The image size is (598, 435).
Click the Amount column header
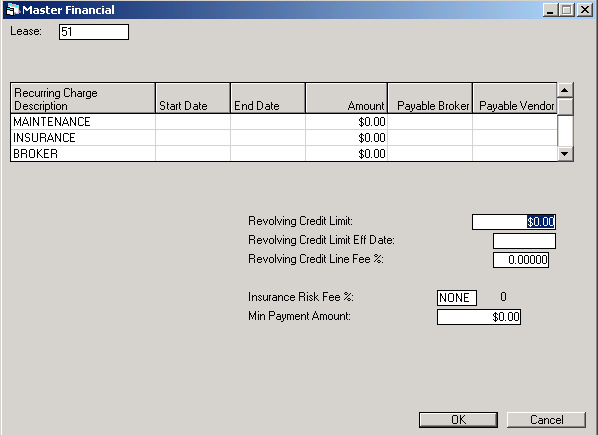coord(346,98)
